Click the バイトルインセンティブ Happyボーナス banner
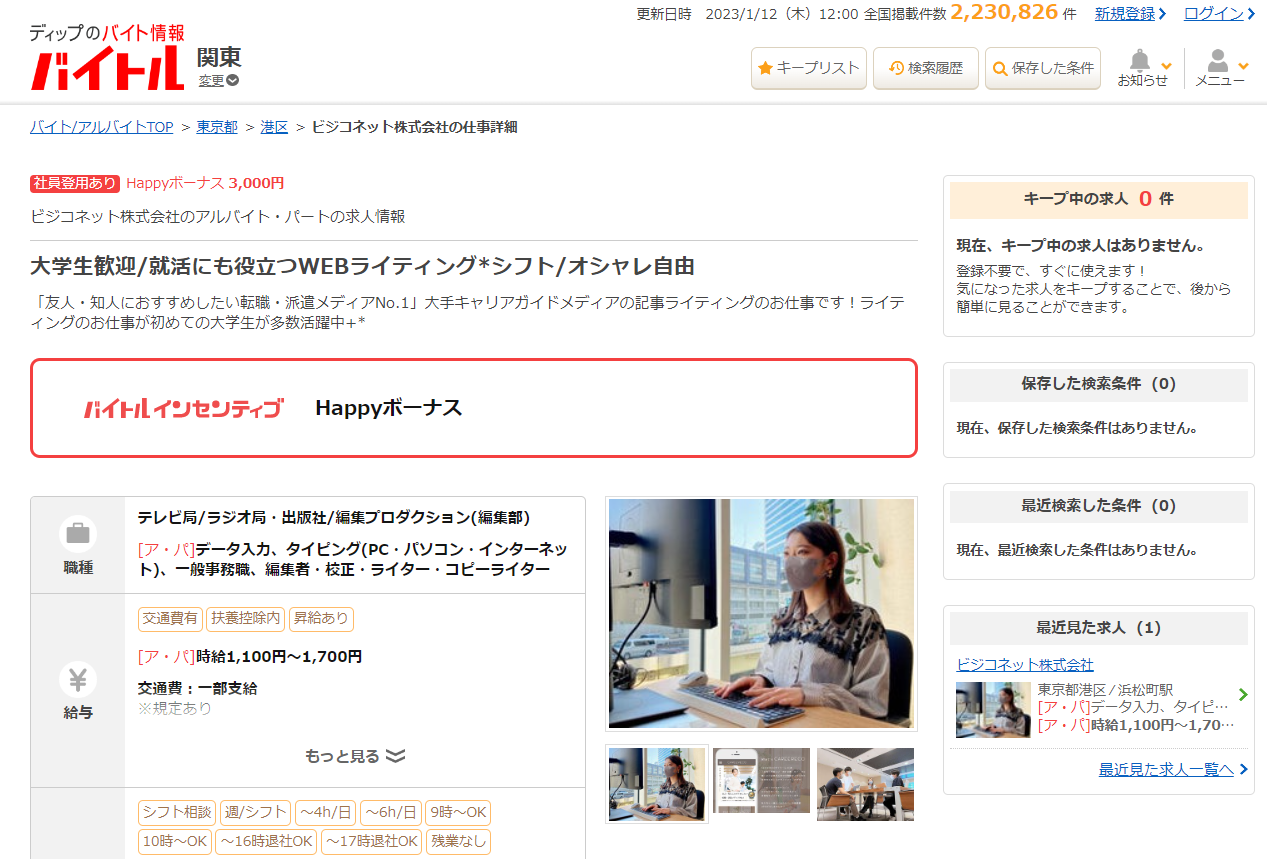 pyautogui.click(x=474, y=408)
